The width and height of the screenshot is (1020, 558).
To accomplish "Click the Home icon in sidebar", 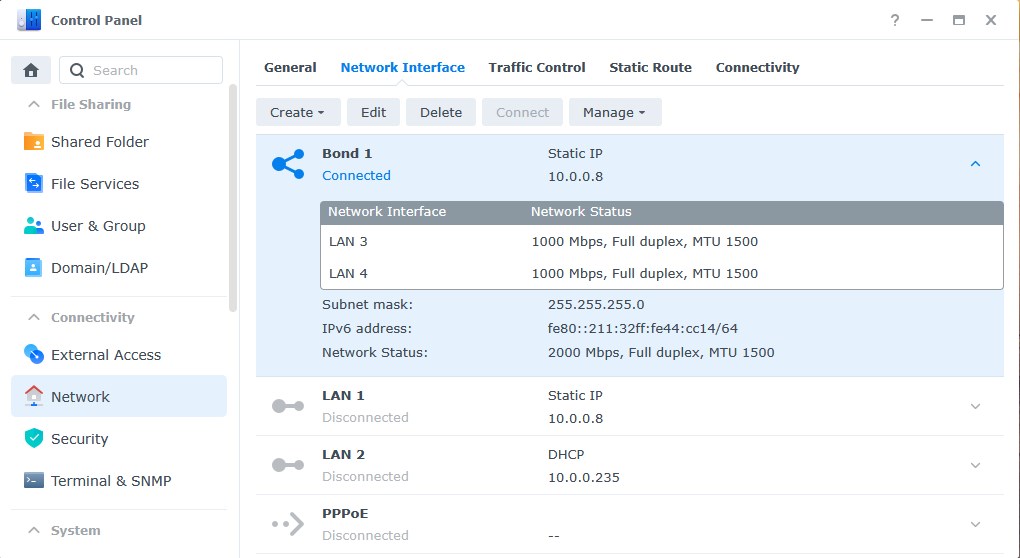I will (31, 70).
